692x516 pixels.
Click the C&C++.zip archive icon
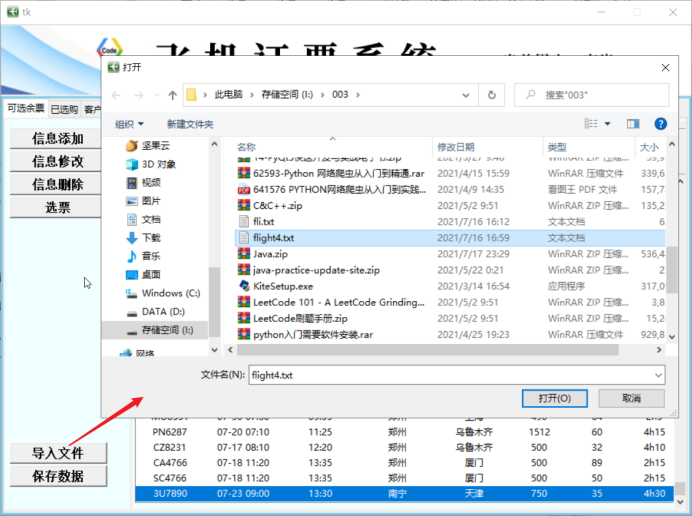(244, 206)
